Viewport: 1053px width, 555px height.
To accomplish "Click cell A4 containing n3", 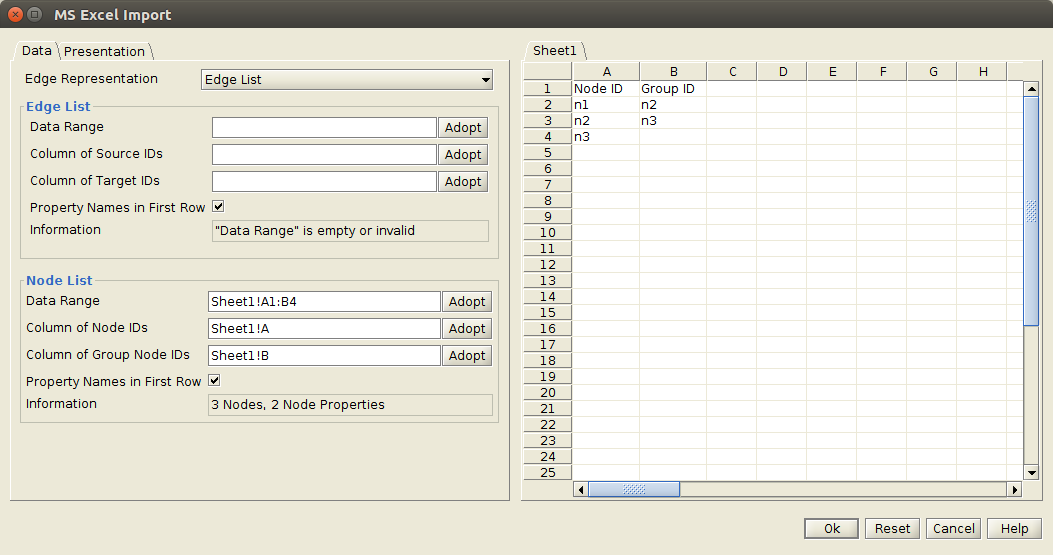I will [606, 136].
